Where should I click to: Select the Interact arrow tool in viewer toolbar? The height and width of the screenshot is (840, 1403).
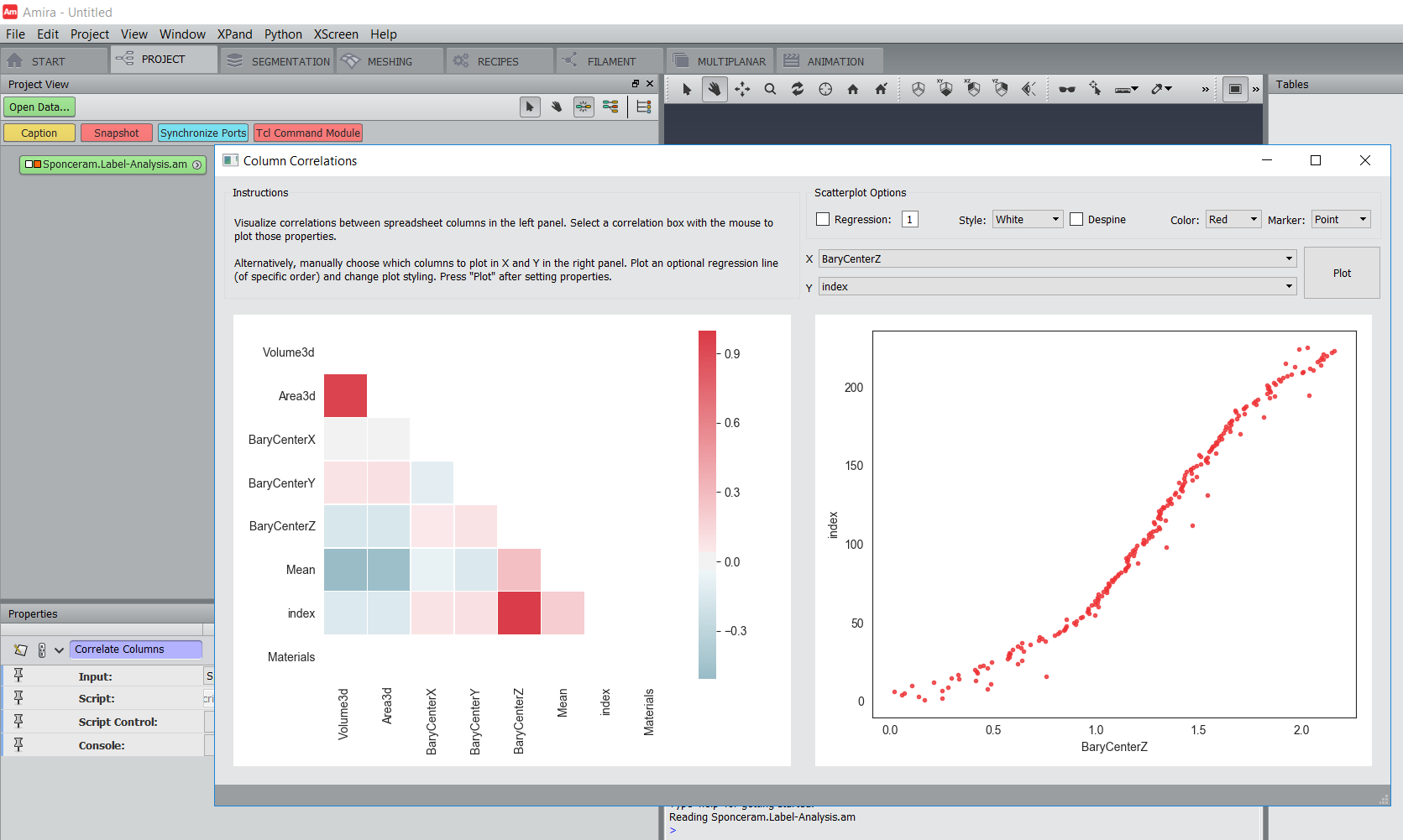pyautogui.click(x=687, y=89)
